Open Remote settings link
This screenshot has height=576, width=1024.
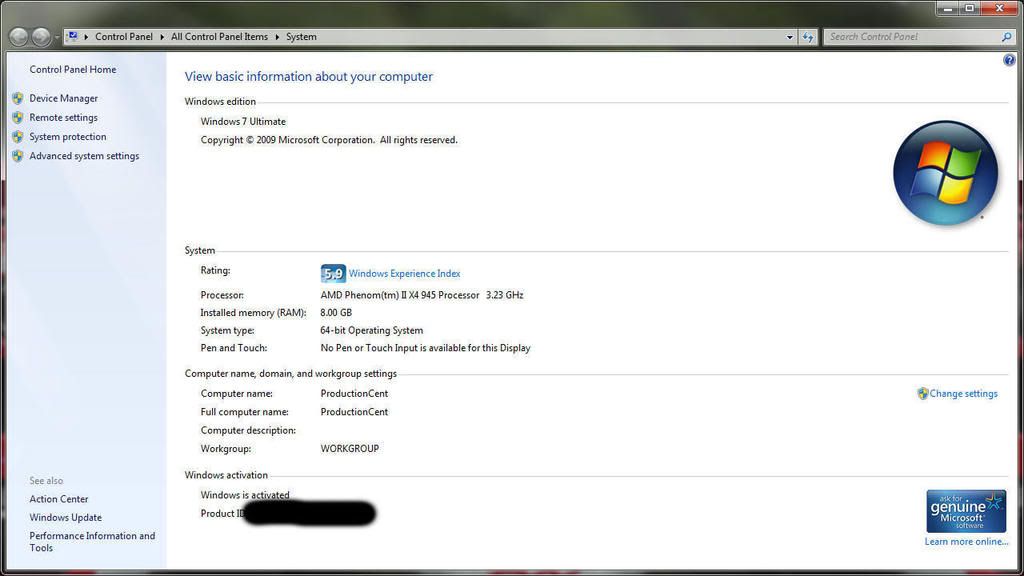pos(63,118)
